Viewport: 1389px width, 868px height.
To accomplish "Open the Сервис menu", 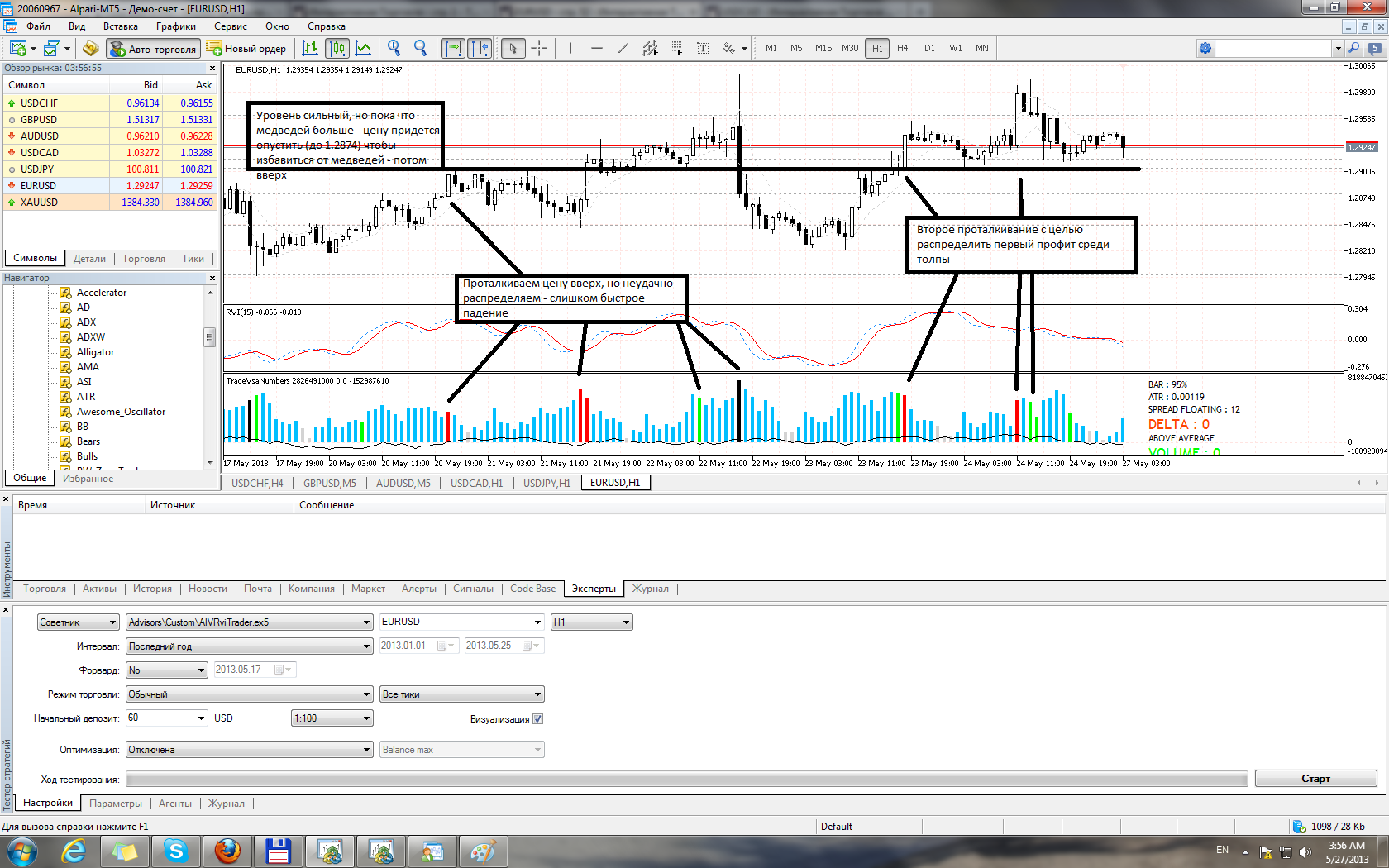I will (231, 26).
